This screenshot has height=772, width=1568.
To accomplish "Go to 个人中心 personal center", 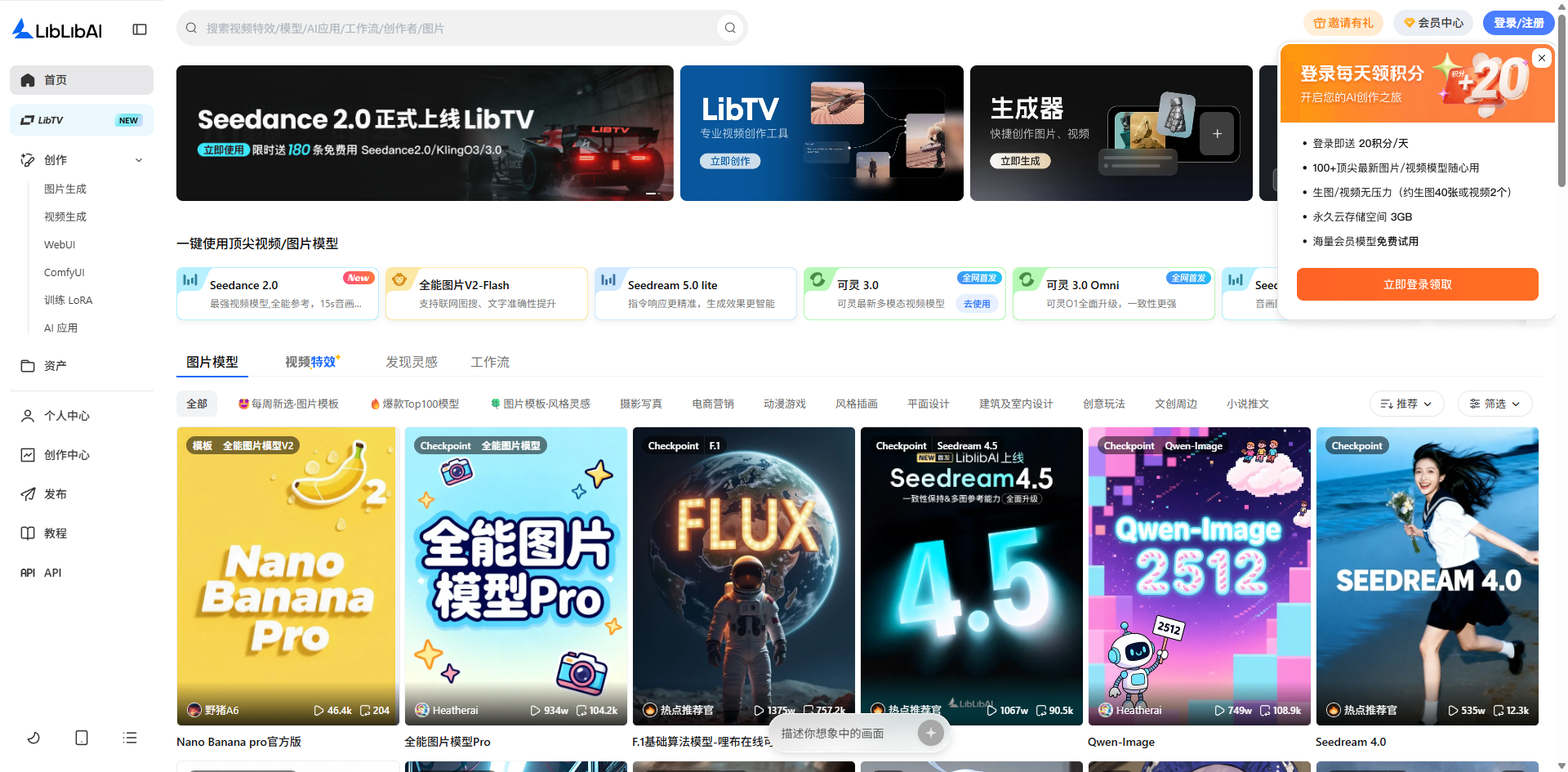I will [66, 416].
